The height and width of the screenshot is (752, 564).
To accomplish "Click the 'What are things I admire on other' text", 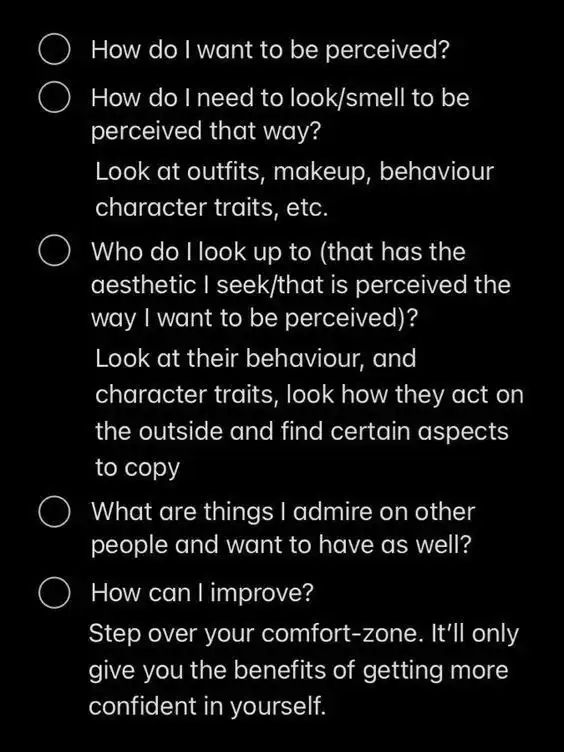I will pos(283,512).
